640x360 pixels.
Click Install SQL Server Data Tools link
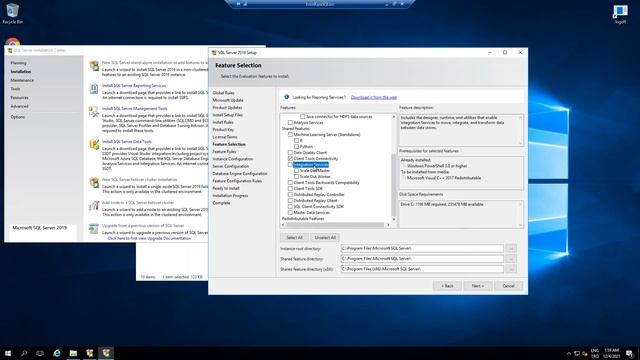click(x=127, y=142)
